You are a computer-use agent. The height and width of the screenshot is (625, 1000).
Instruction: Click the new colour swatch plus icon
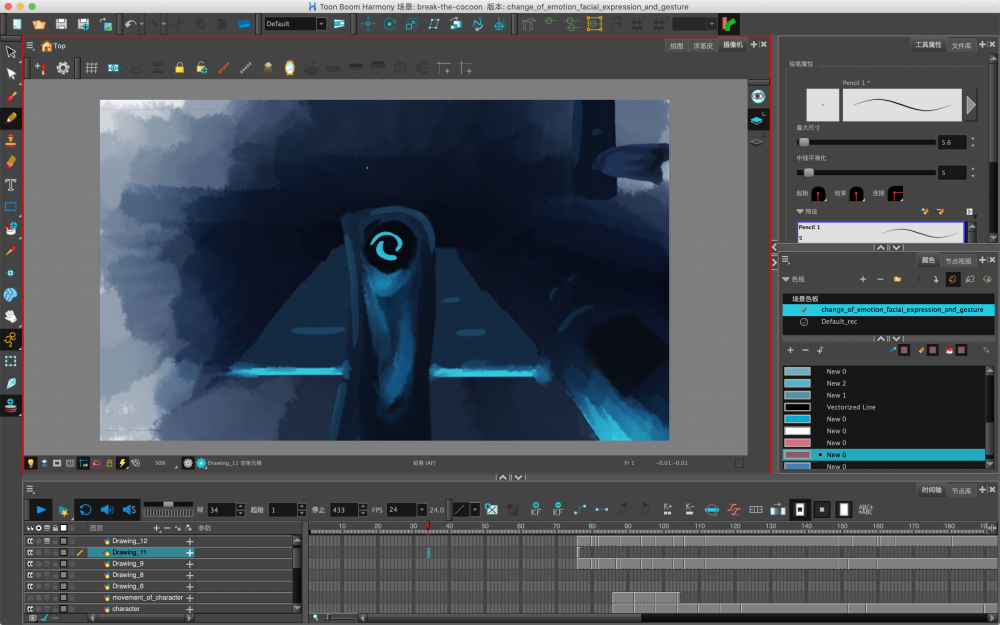(x=790, y=350)
